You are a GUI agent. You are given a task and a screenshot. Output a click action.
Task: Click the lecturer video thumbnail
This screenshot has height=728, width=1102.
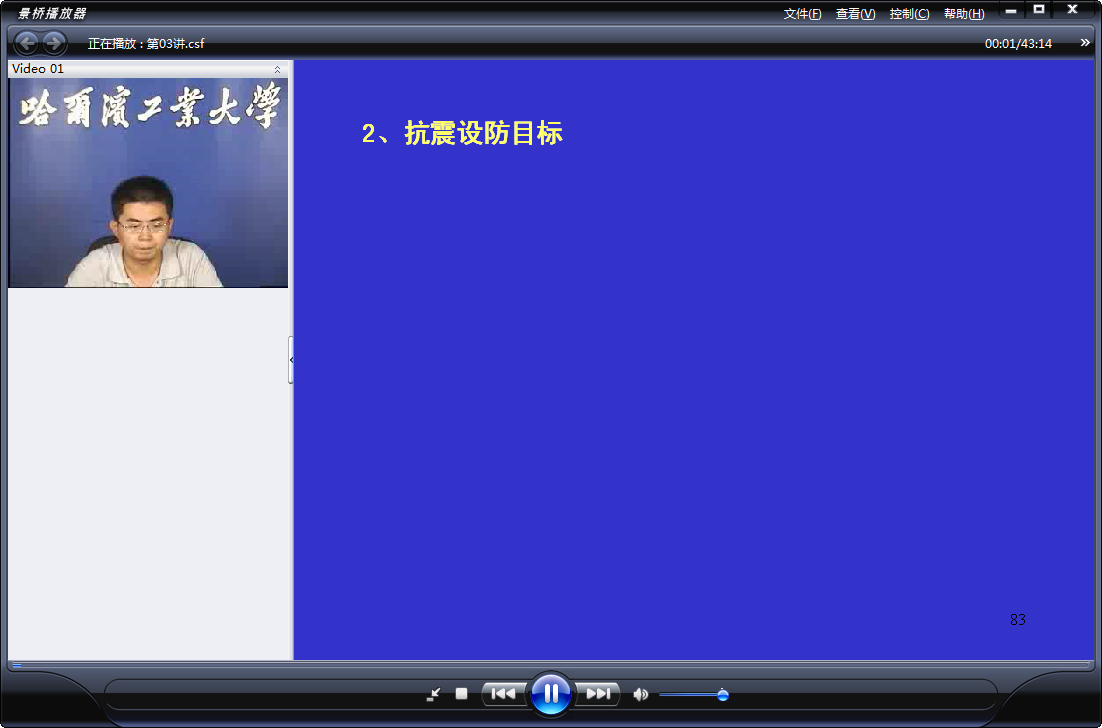(x=148, y=183)
